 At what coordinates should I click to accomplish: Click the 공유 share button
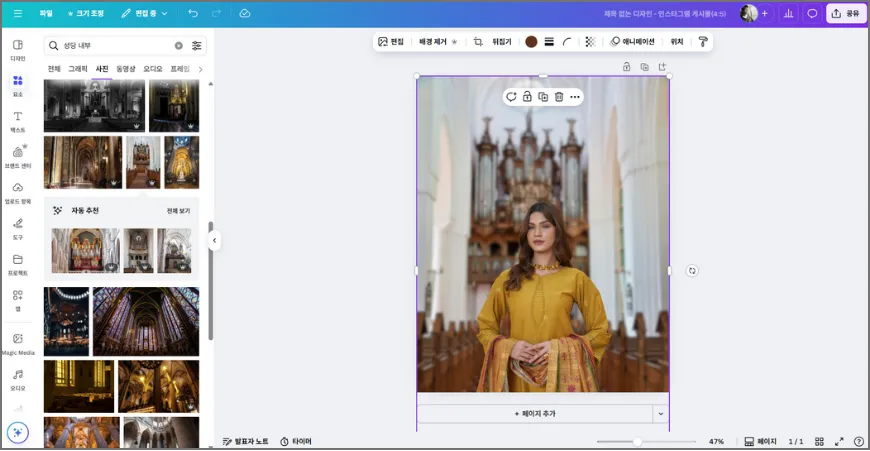[x=845, y=13]
